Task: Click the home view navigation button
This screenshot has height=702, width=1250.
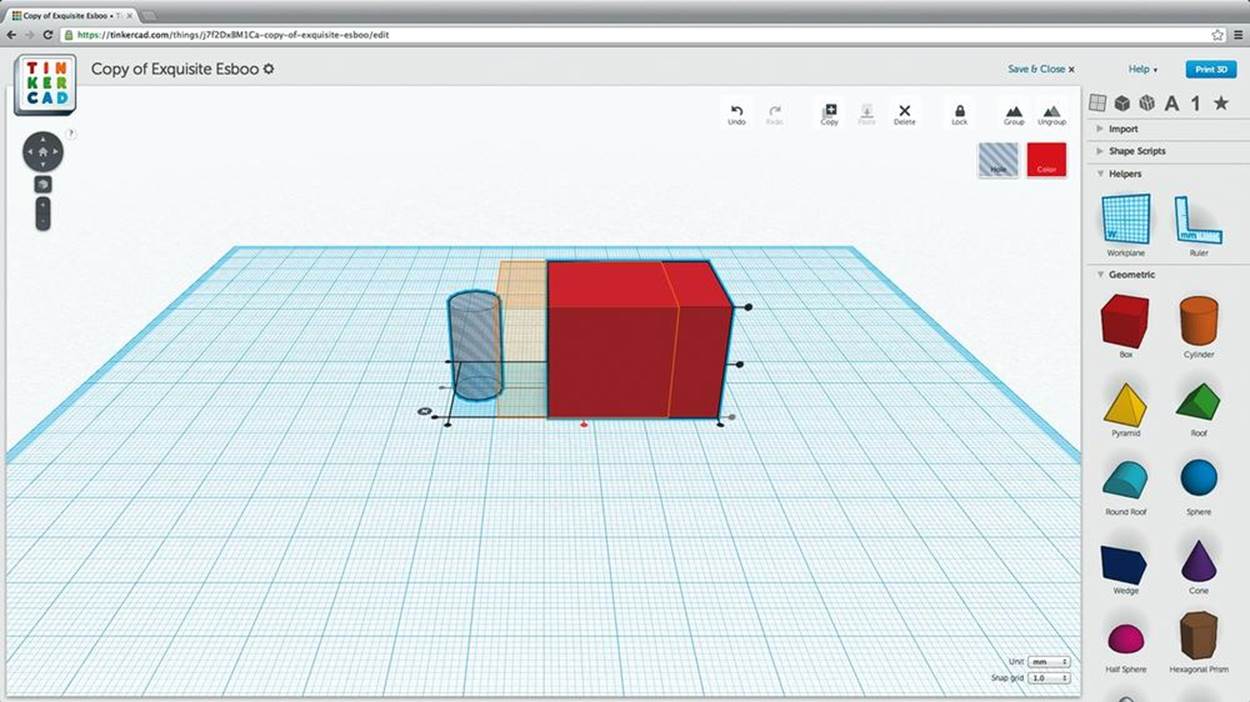Action: 43,151
